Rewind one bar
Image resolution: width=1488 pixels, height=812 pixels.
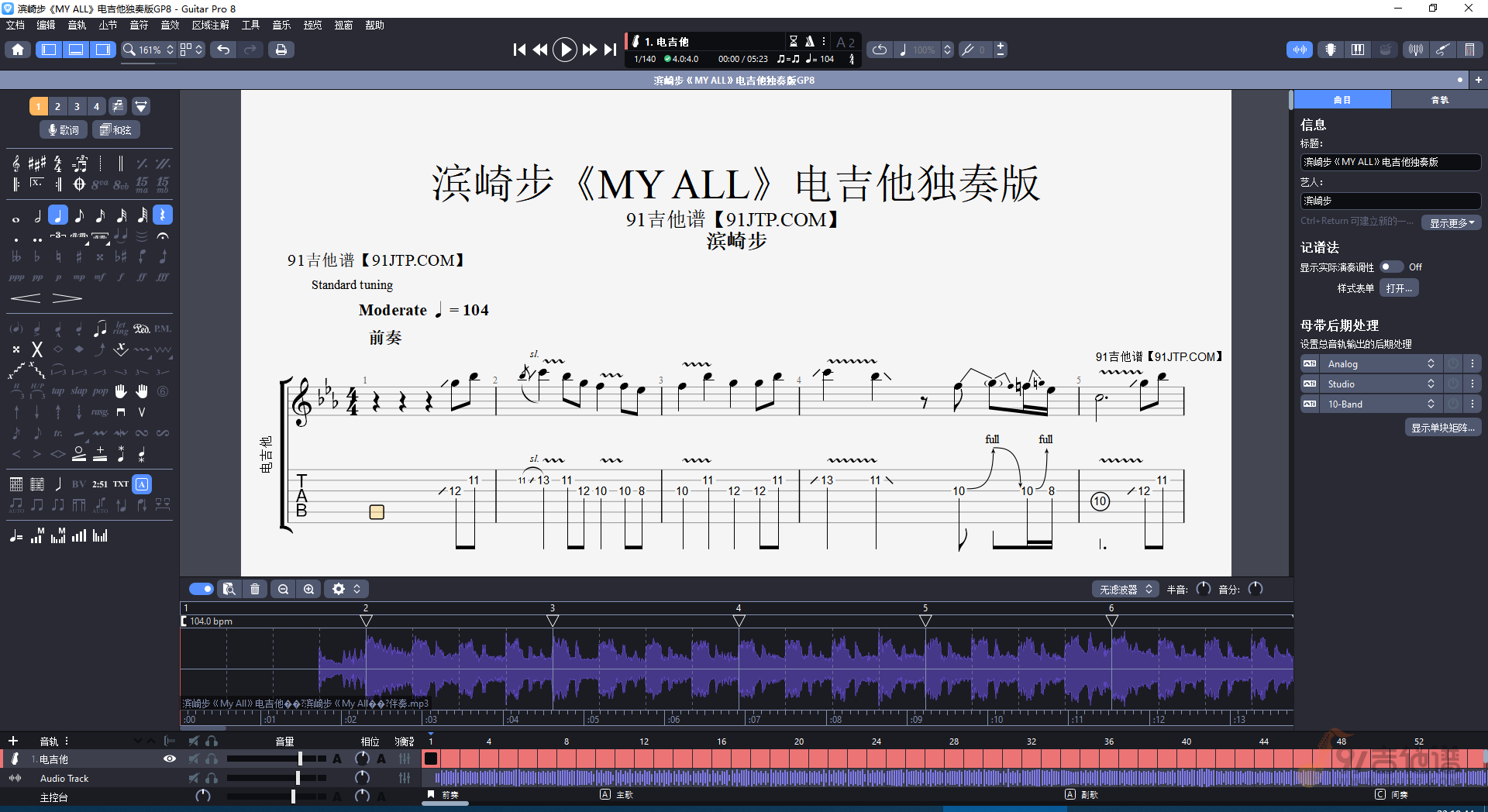coord(540,50)
